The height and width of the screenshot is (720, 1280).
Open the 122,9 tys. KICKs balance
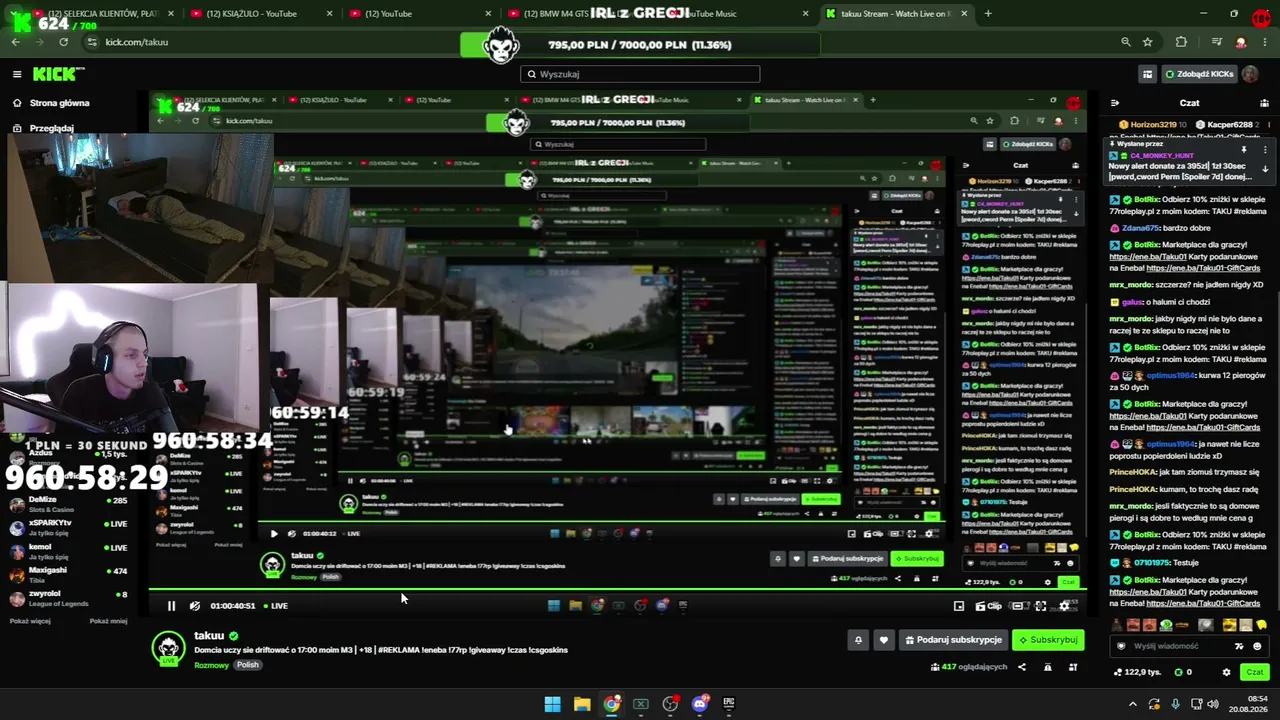click(x=1137, y=672)
